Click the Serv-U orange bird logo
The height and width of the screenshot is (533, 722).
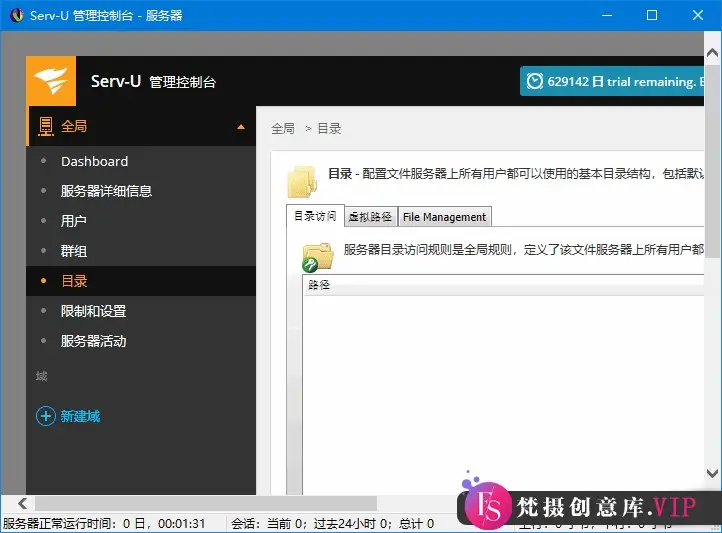coord(51,81)
